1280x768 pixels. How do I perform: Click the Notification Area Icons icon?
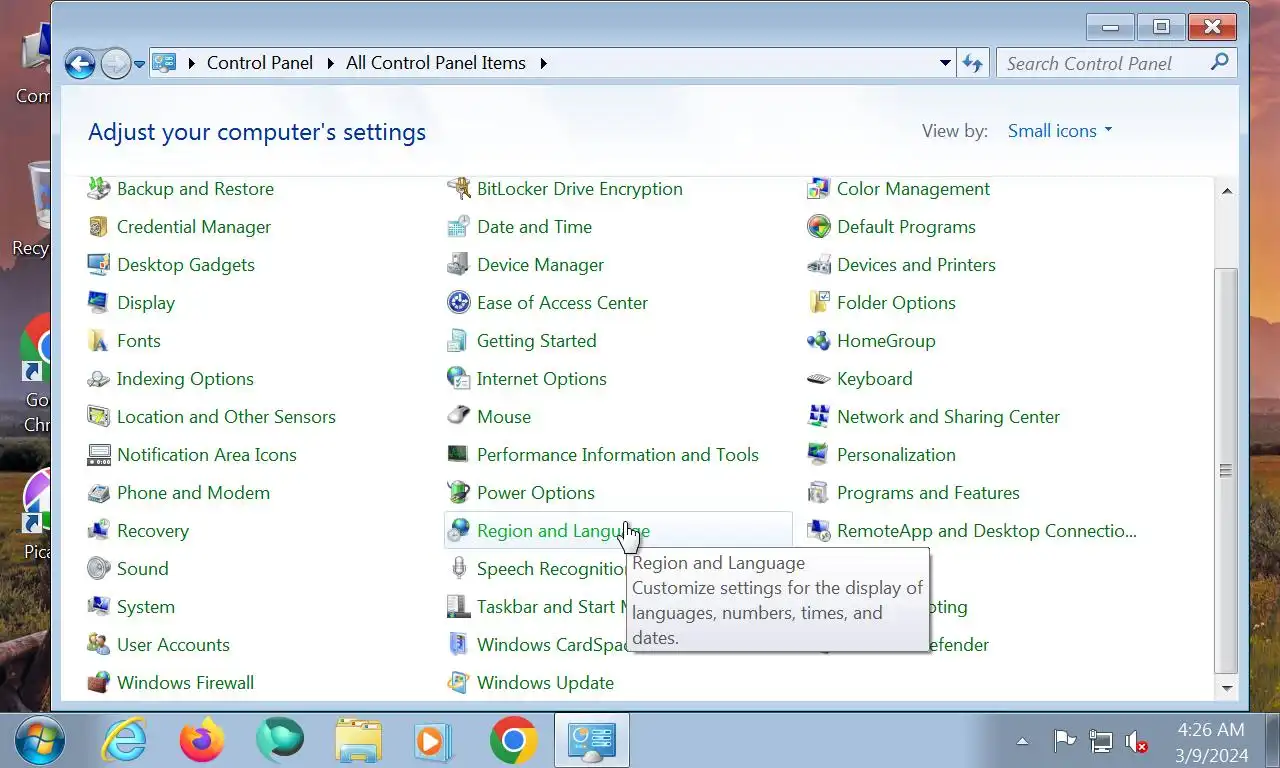tap(98, 454)
